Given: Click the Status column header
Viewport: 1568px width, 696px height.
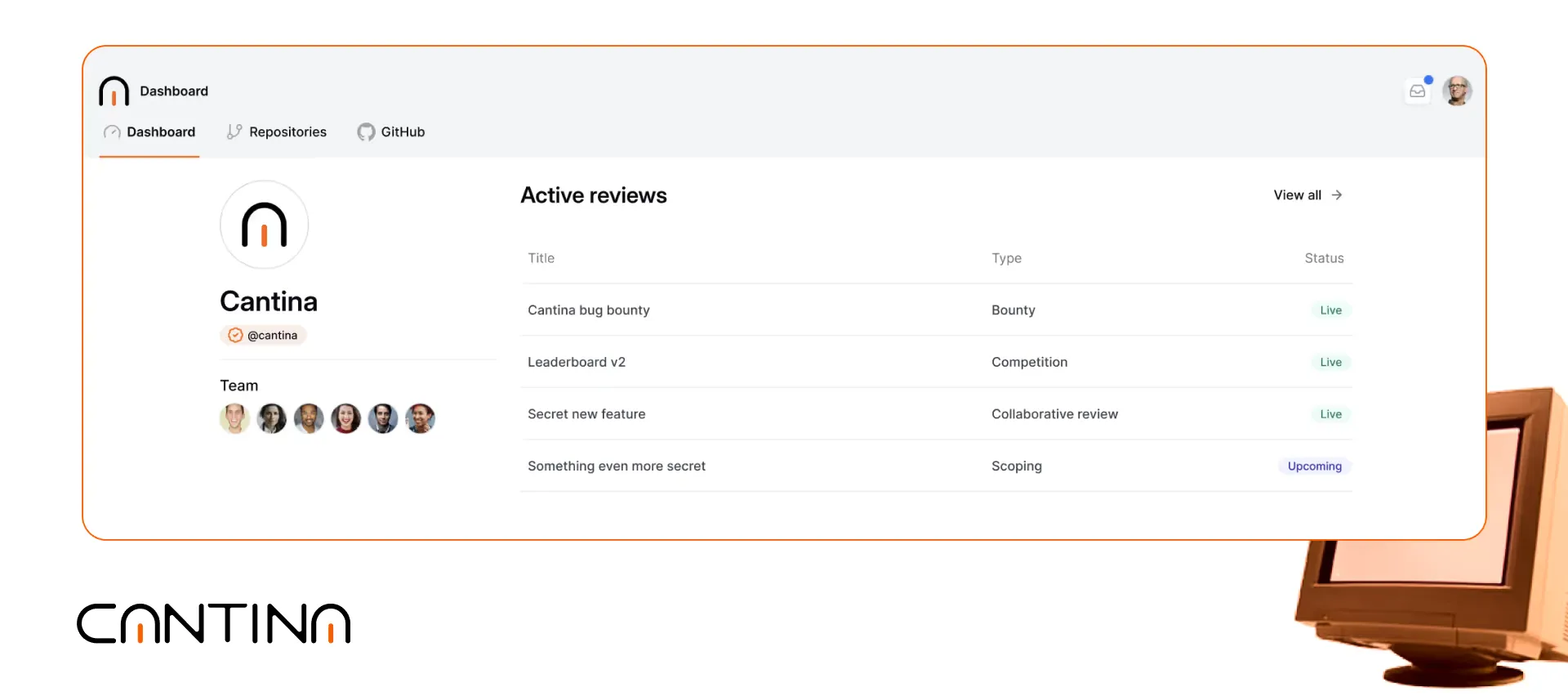Looking at the screenshot, I should click(1324, 258).
